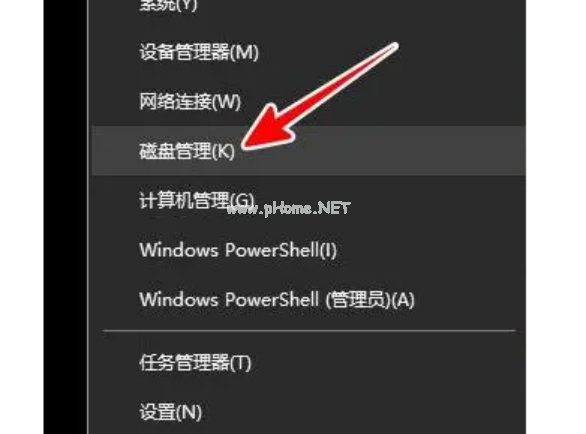The height and width of the screenshot is (434, 586).
Task: Run Windows PowerShell (管理员)(A) as admin
Action: pos(308,299)
